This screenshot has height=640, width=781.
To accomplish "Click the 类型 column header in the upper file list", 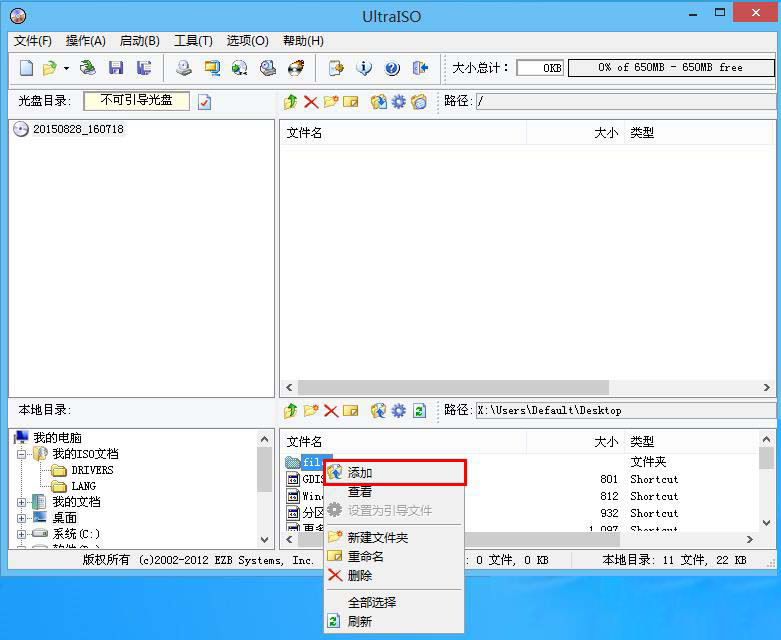I will [697, 133].
